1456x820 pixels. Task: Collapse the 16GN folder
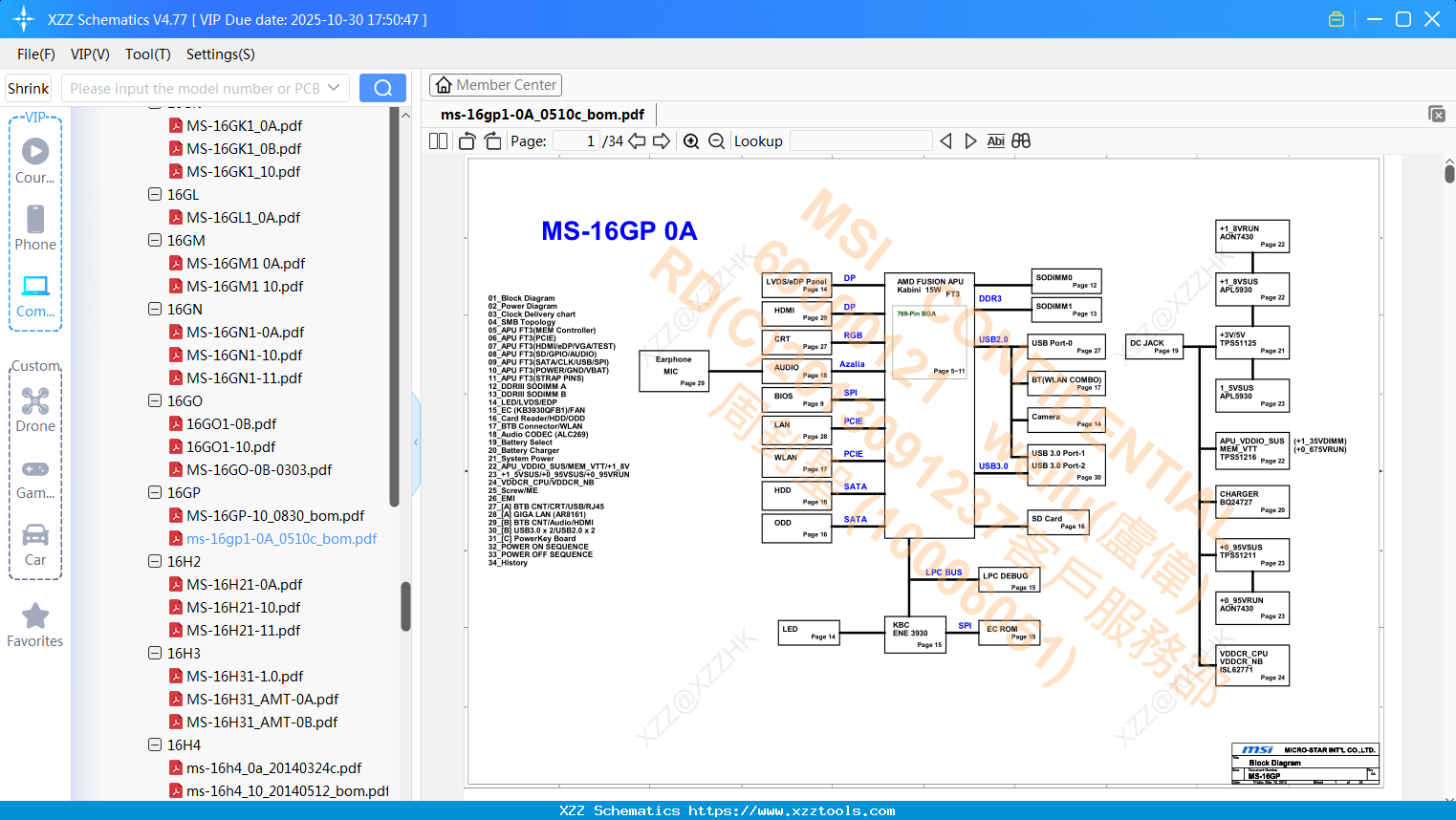point(155,309)
